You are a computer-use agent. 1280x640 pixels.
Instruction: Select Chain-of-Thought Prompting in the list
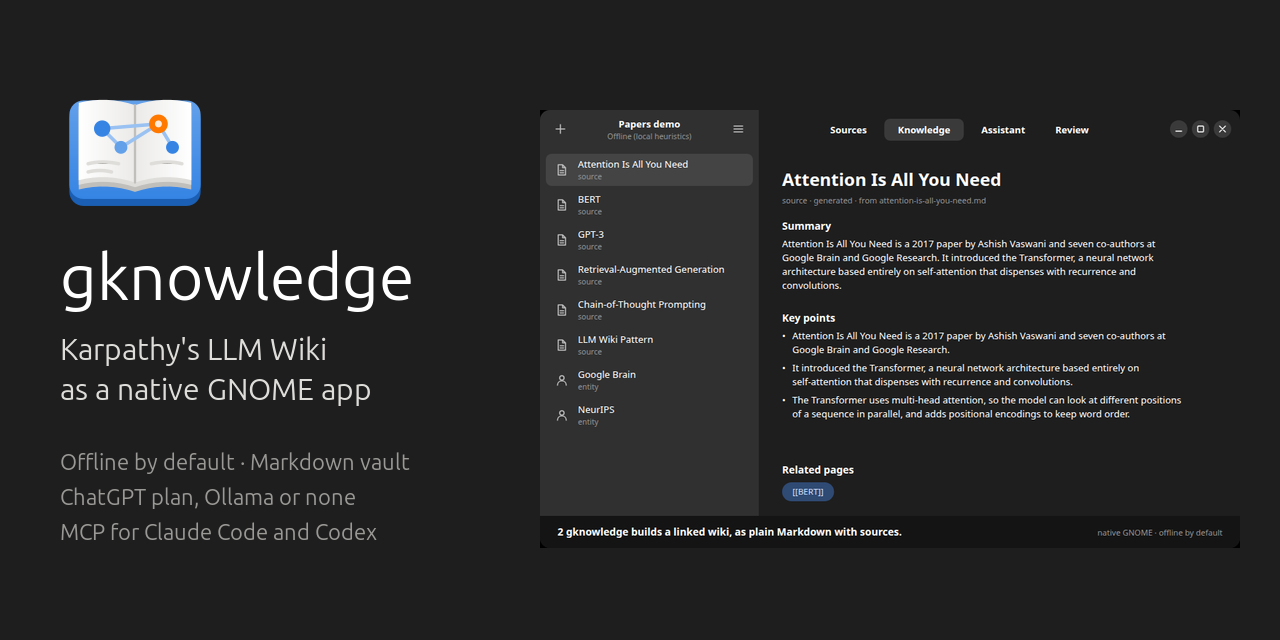649,310
